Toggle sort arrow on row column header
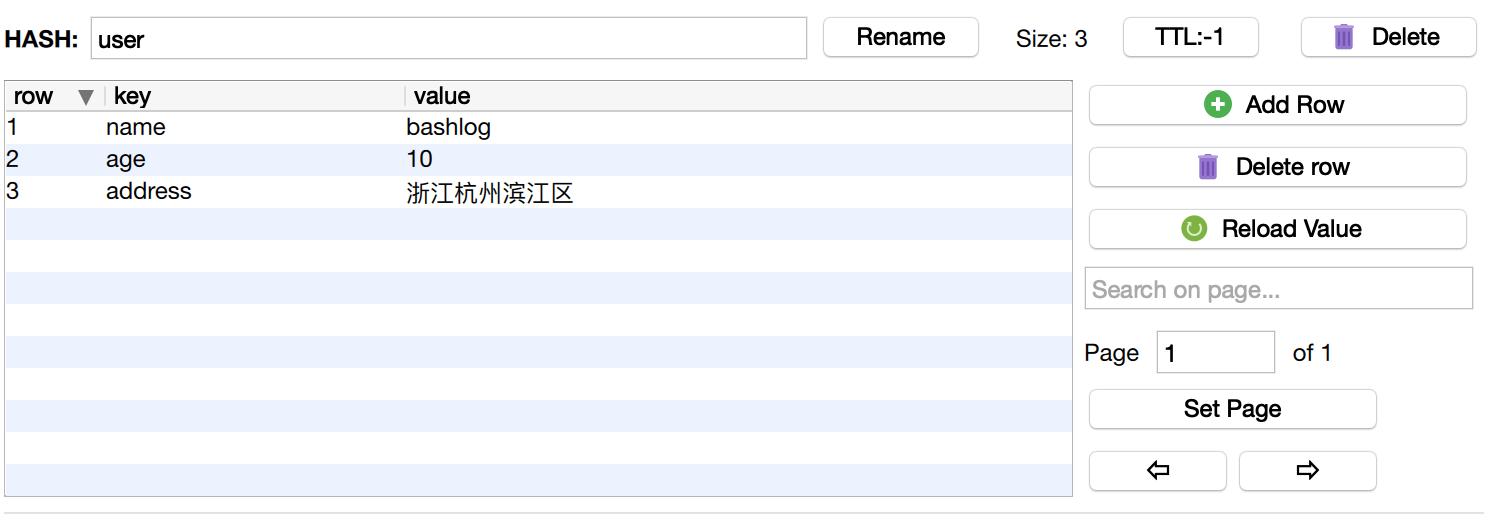 [x=86, y=97]
